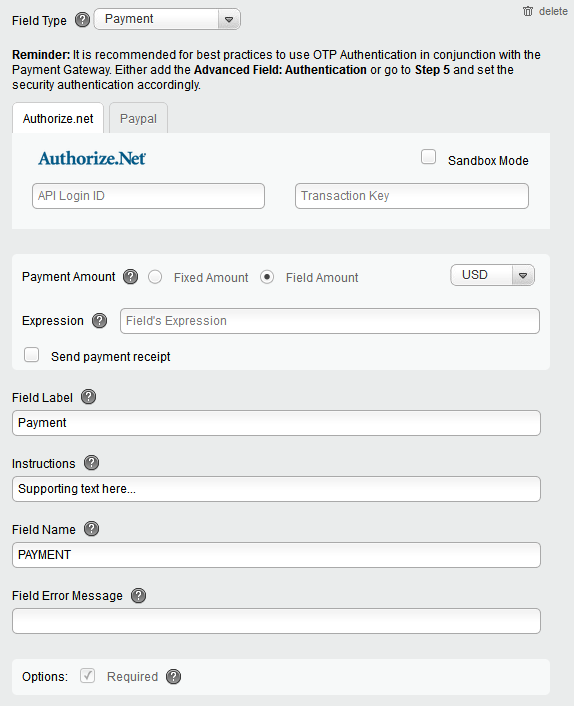
Task: Click the Field Name help icon
Action: (x=91, y=529)
